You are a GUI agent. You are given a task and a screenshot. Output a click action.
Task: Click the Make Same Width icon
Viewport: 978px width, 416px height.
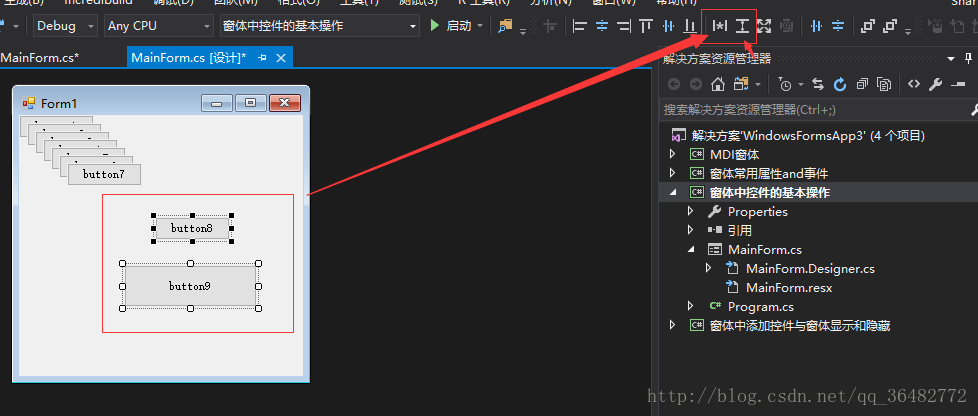[x=720, y=26]
